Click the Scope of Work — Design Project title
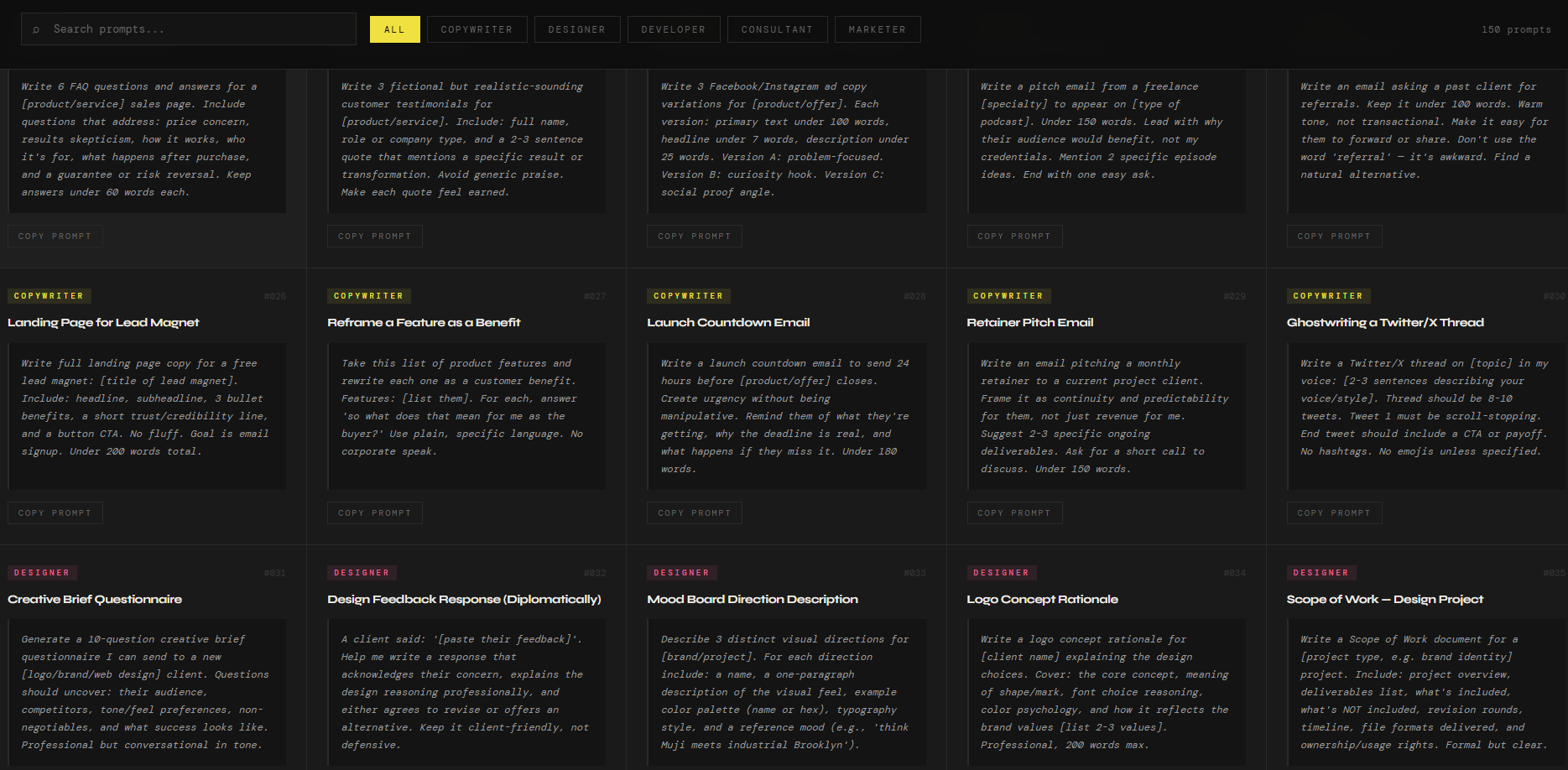The width and height of the screenshot is (1568, 770). click(x=1385, y=600)
